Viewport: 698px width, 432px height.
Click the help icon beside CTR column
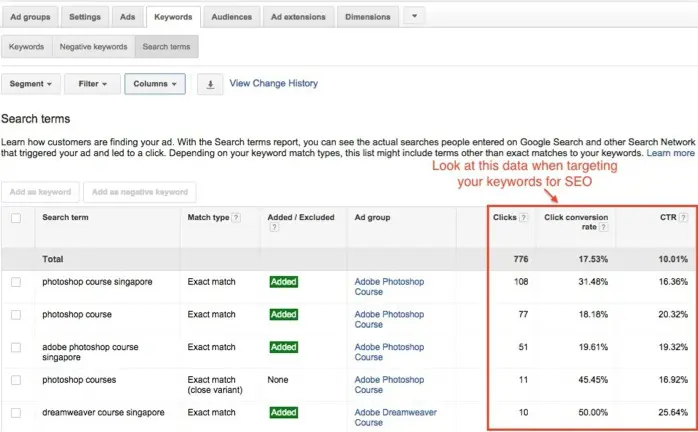tap(683, 217)
